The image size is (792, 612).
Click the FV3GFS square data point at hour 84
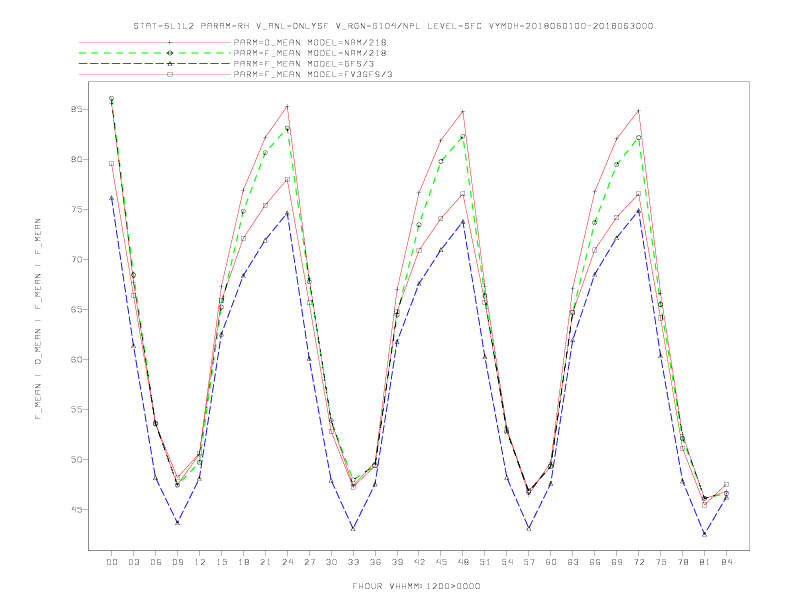tap(726, 485)
